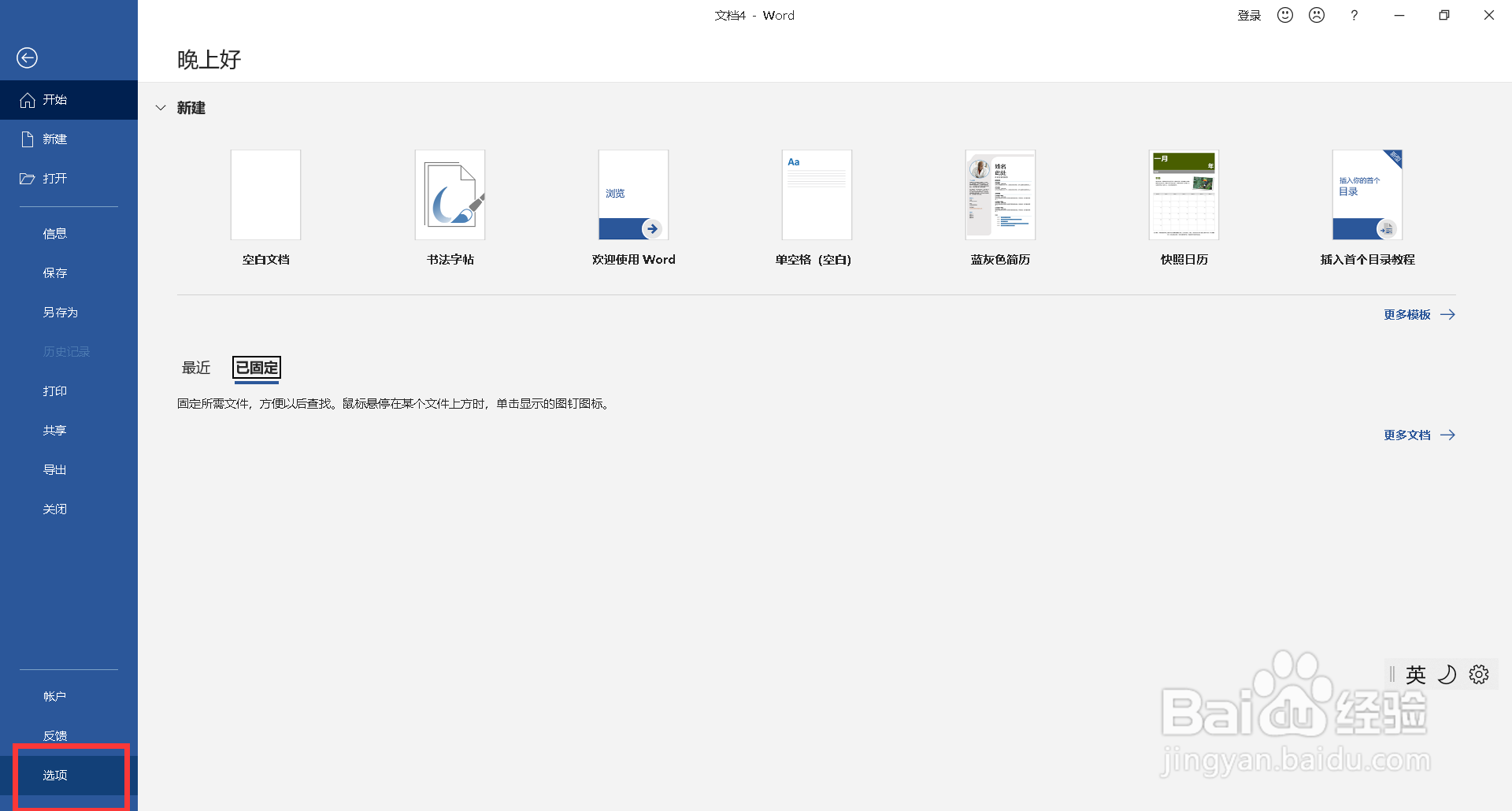Open help with the question mark icon
The image size is (1512, 811).
(1354, 15)
